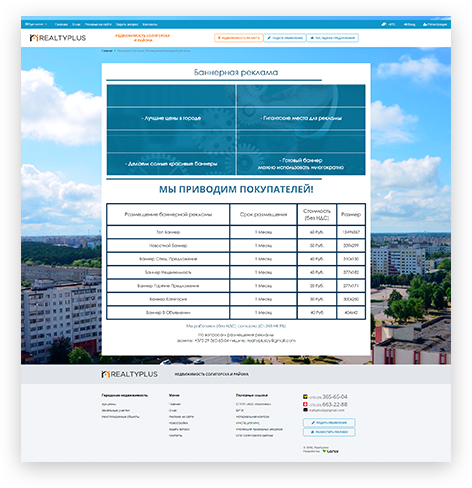
Task: Click the 50 Руб. price cell
Action: coord(317,245)
